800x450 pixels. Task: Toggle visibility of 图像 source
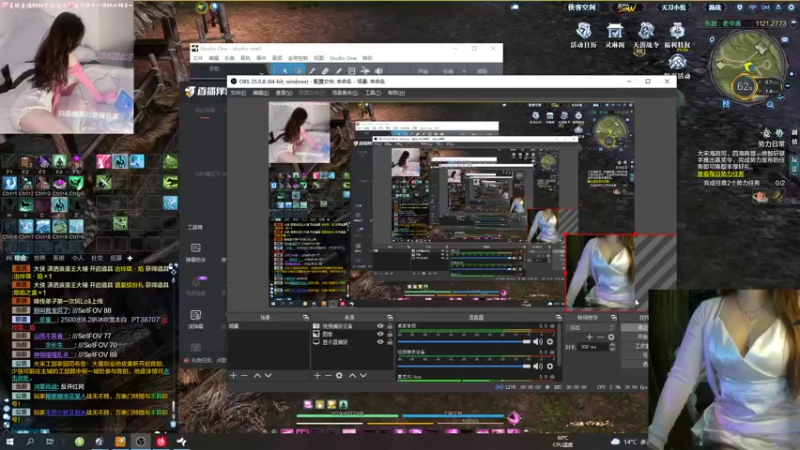pyautogui.click(x=380, y=334)
